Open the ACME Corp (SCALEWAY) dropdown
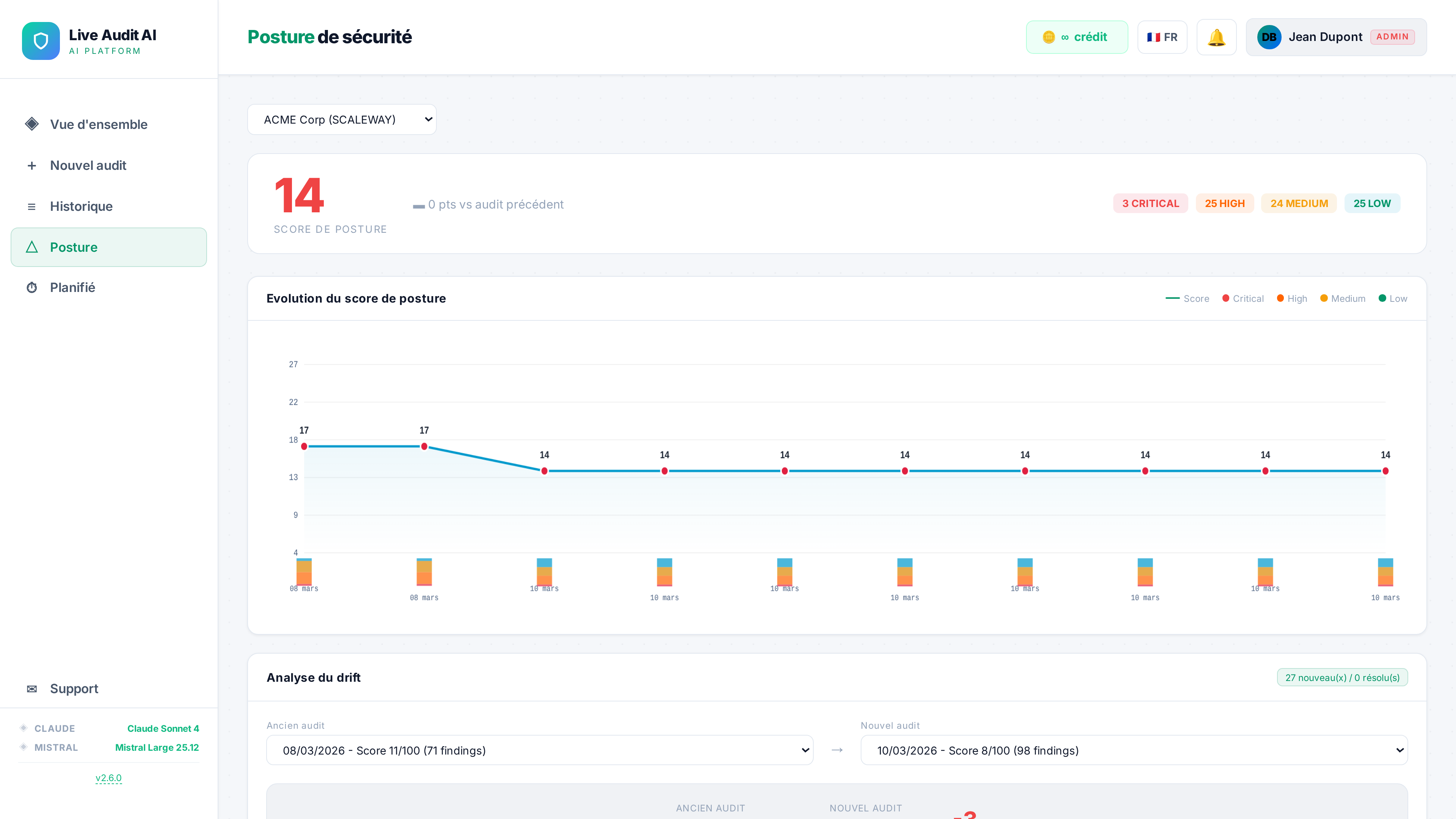1456x819 pixels. pos(341,120)
